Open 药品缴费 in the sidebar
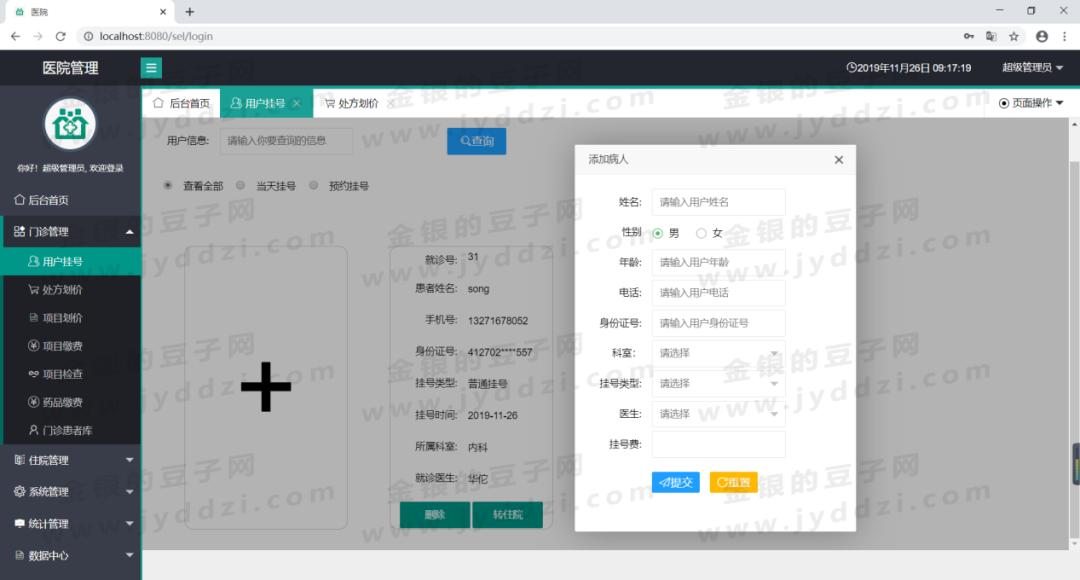1080x580 pixels. tap(70, 402)
